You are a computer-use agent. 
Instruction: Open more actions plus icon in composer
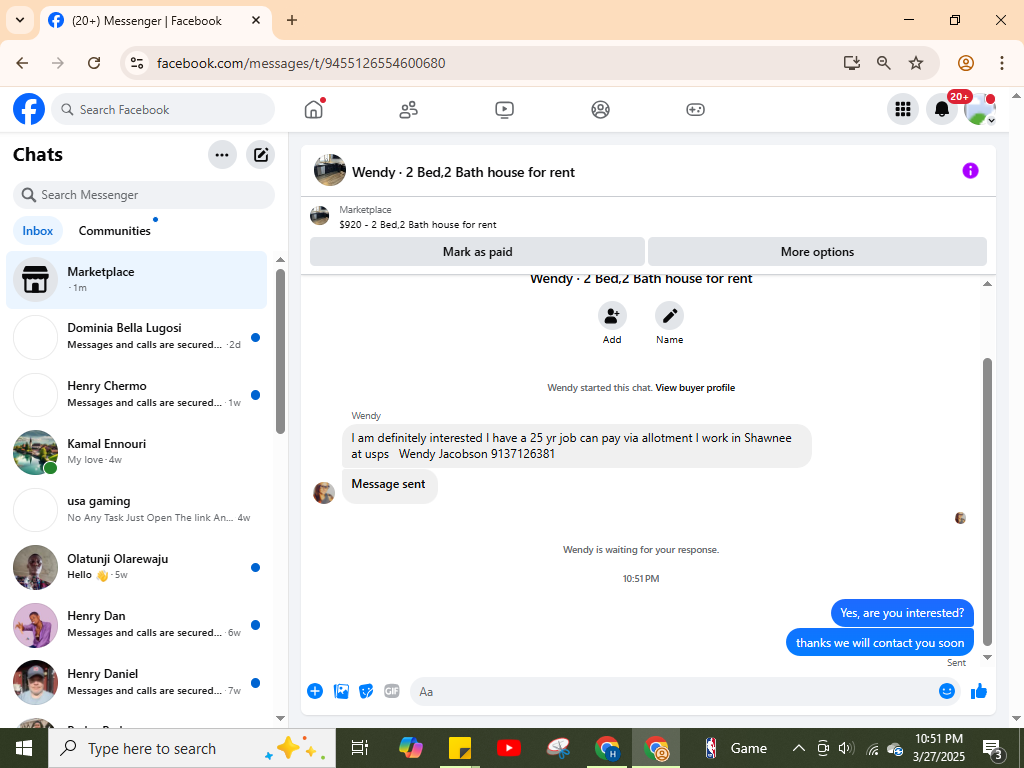tap(315, 691)
